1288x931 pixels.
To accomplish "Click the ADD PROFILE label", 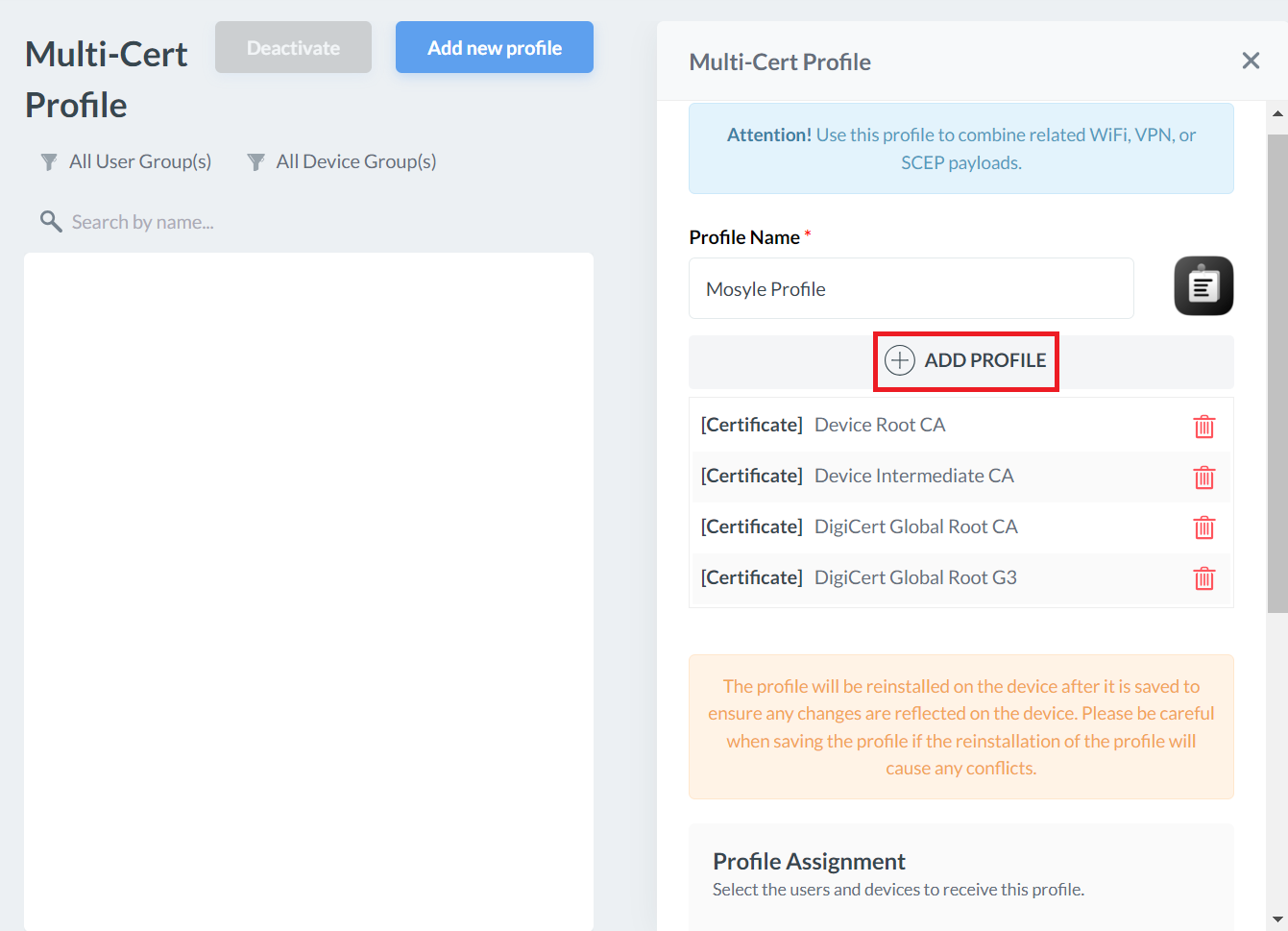I will [984, 360].
